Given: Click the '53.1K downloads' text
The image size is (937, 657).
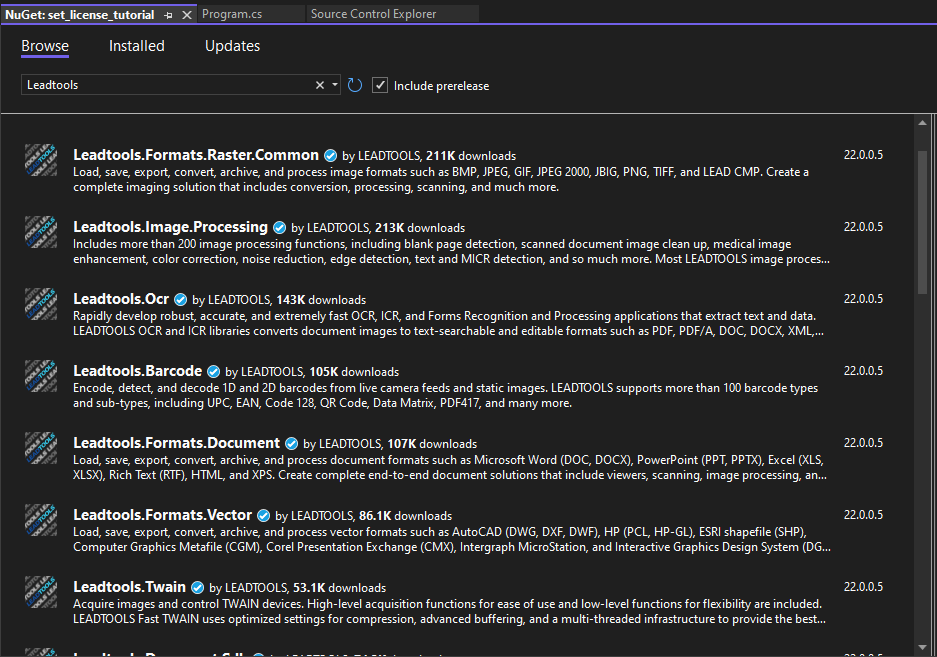Looking at the screenshot, I should (339, 588).
